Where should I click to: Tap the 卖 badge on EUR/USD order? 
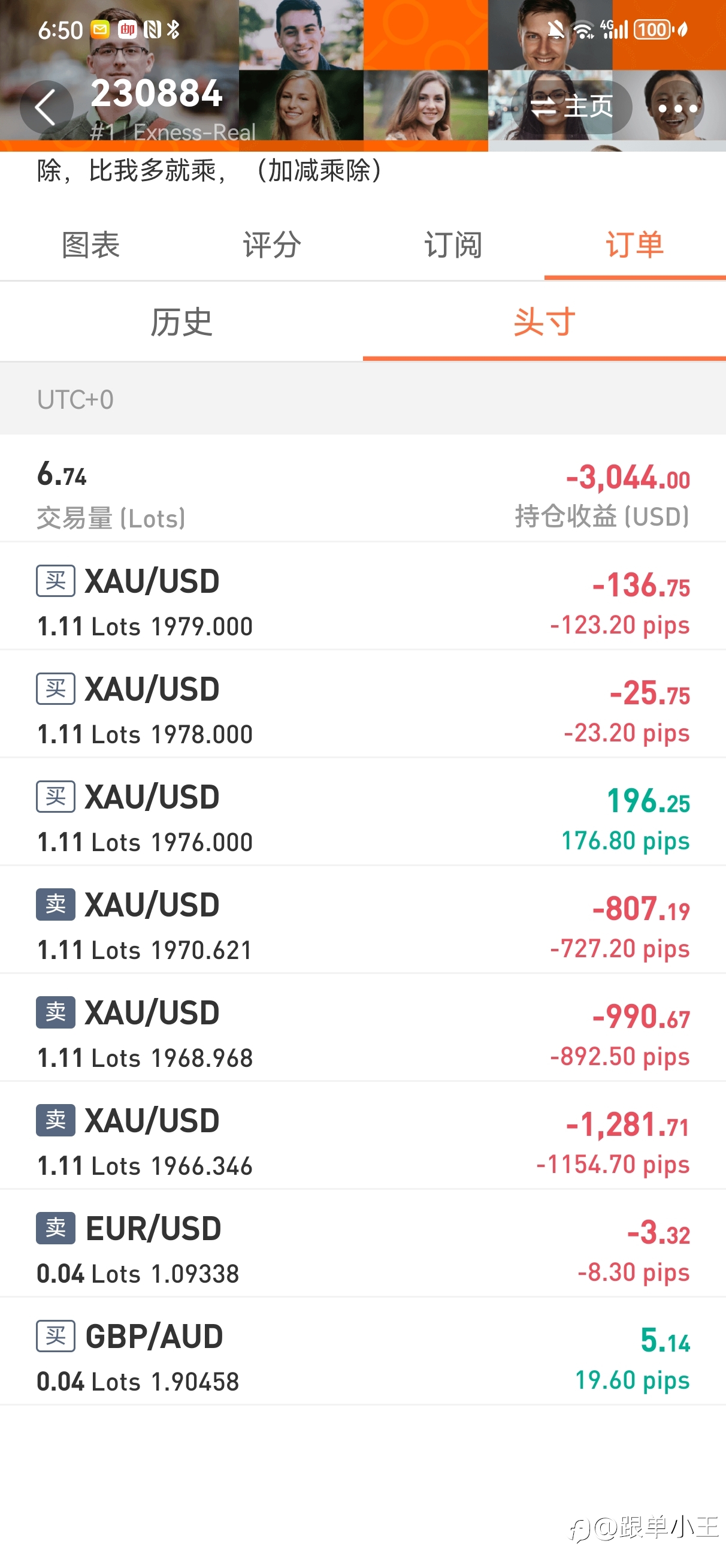[55, 1228]
